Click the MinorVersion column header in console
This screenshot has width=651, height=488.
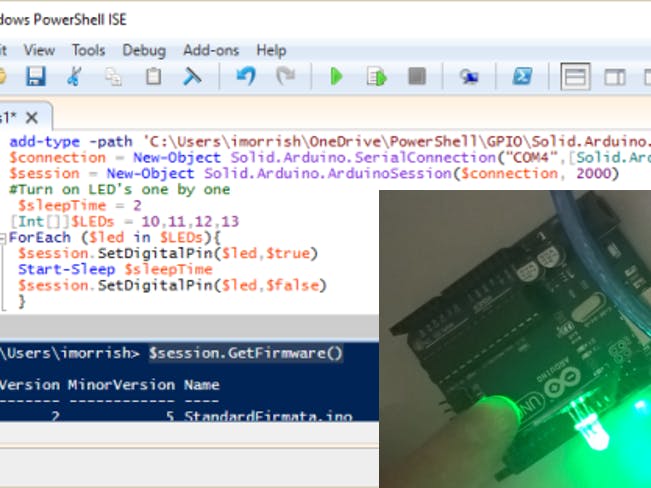tap(121, 385)
